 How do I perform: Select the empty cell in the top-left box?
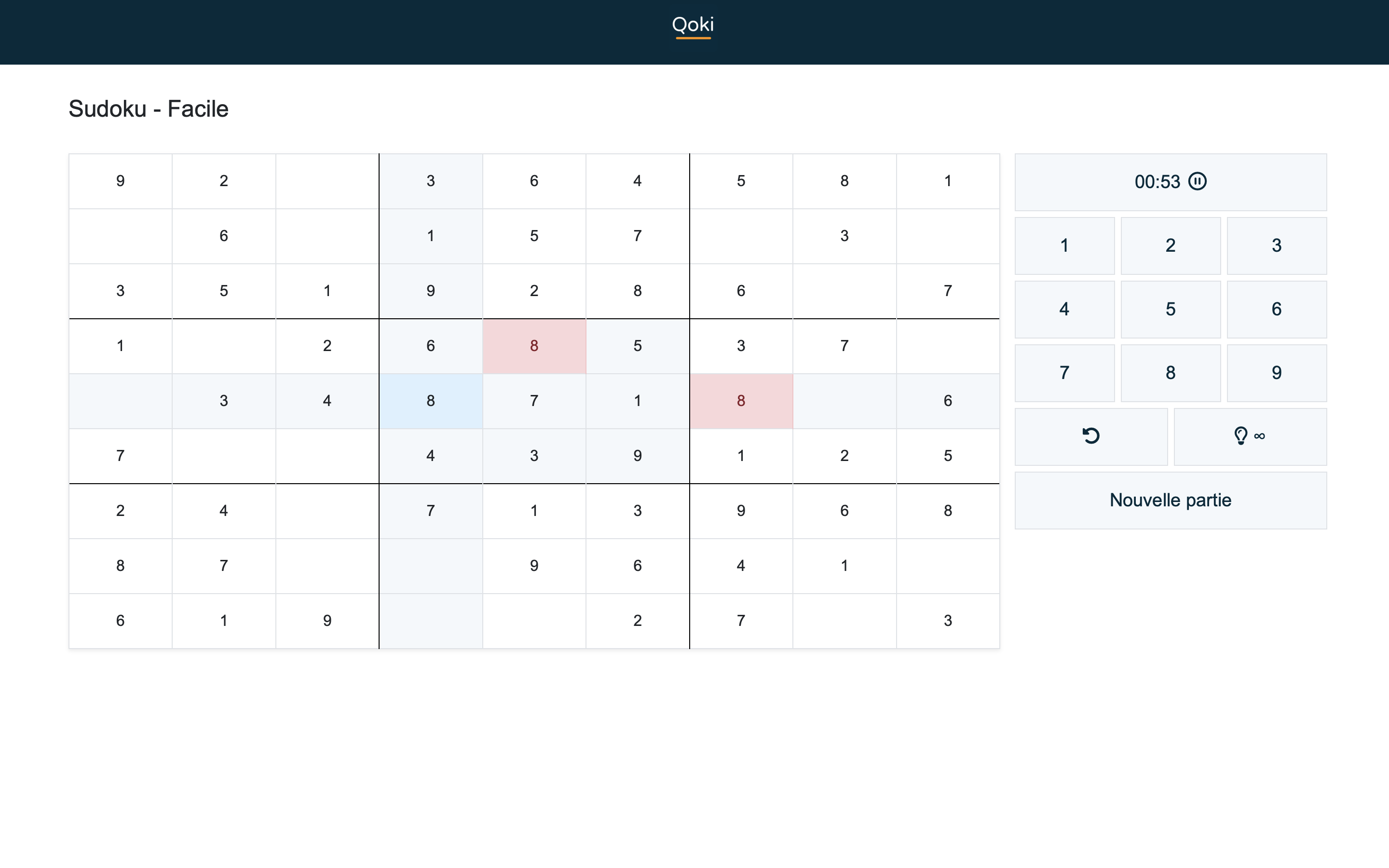click(327, 181)
